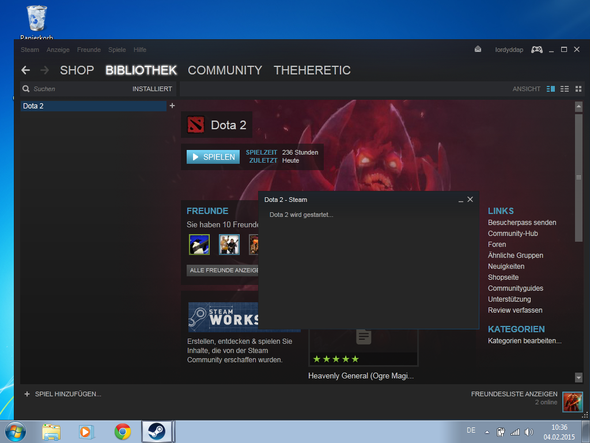This screenshot has width=590, height=443.
Task: Open the INSTALLIERT filter dropdown
Action: pyautogui.click(x=152, y=89)
